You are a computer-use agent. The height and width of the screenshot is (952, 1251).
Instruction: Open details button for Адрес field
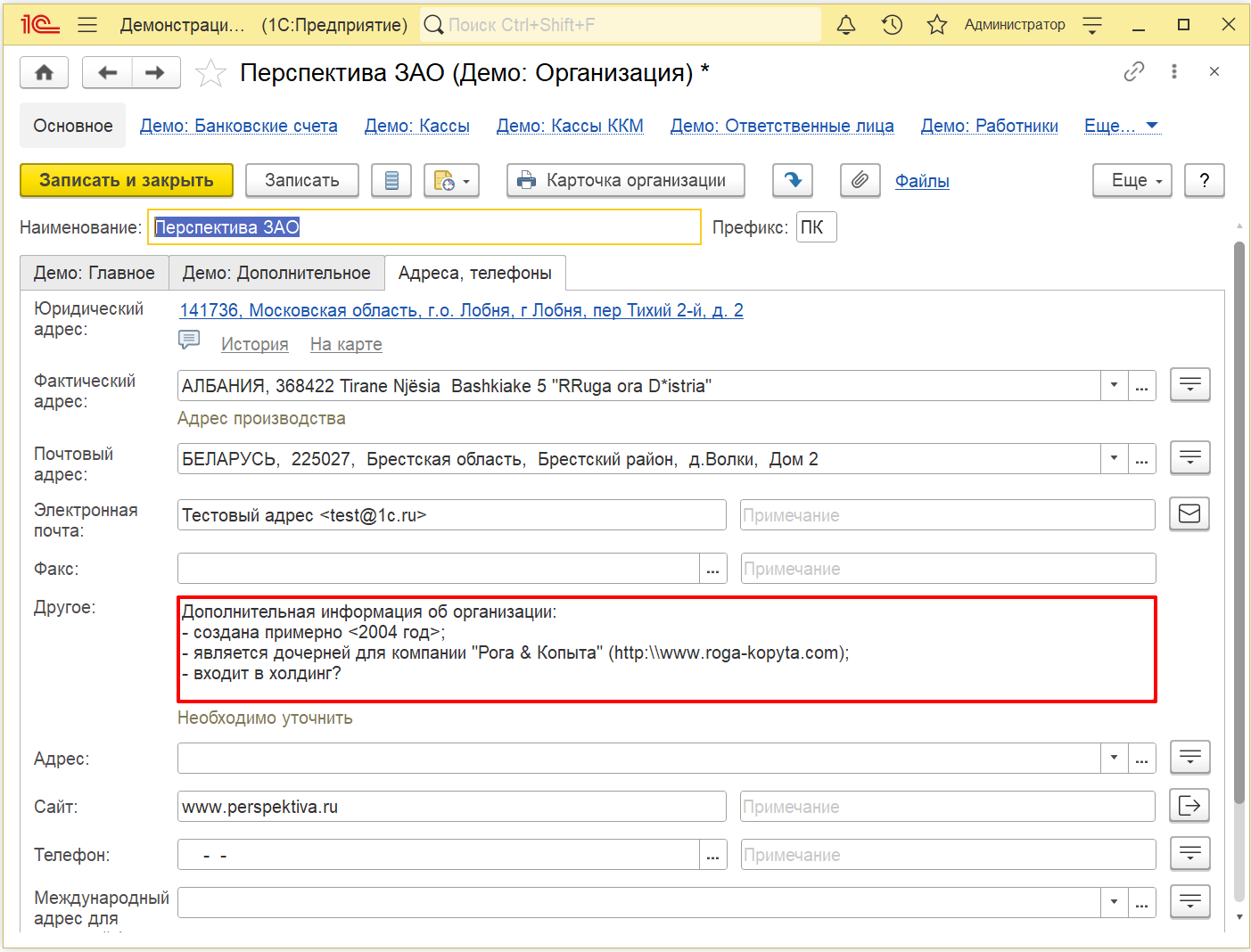coord(1189,758)
